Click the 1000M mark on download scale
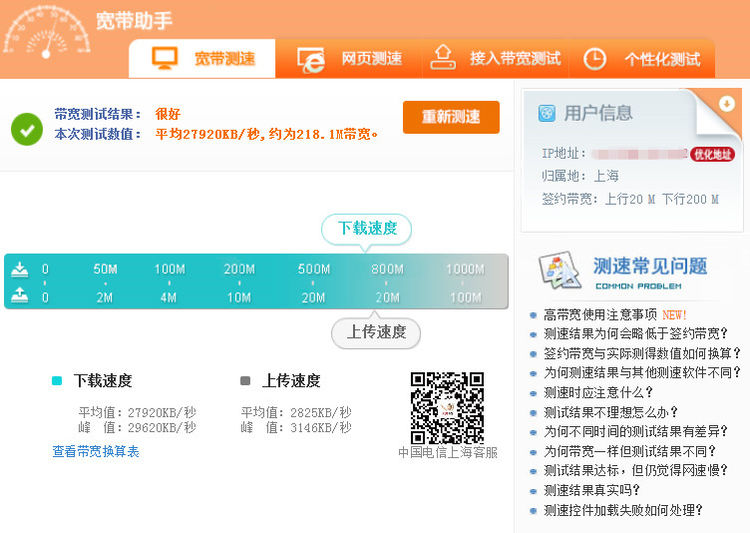The height and width of the screenshot is (533, 750). 465,269
